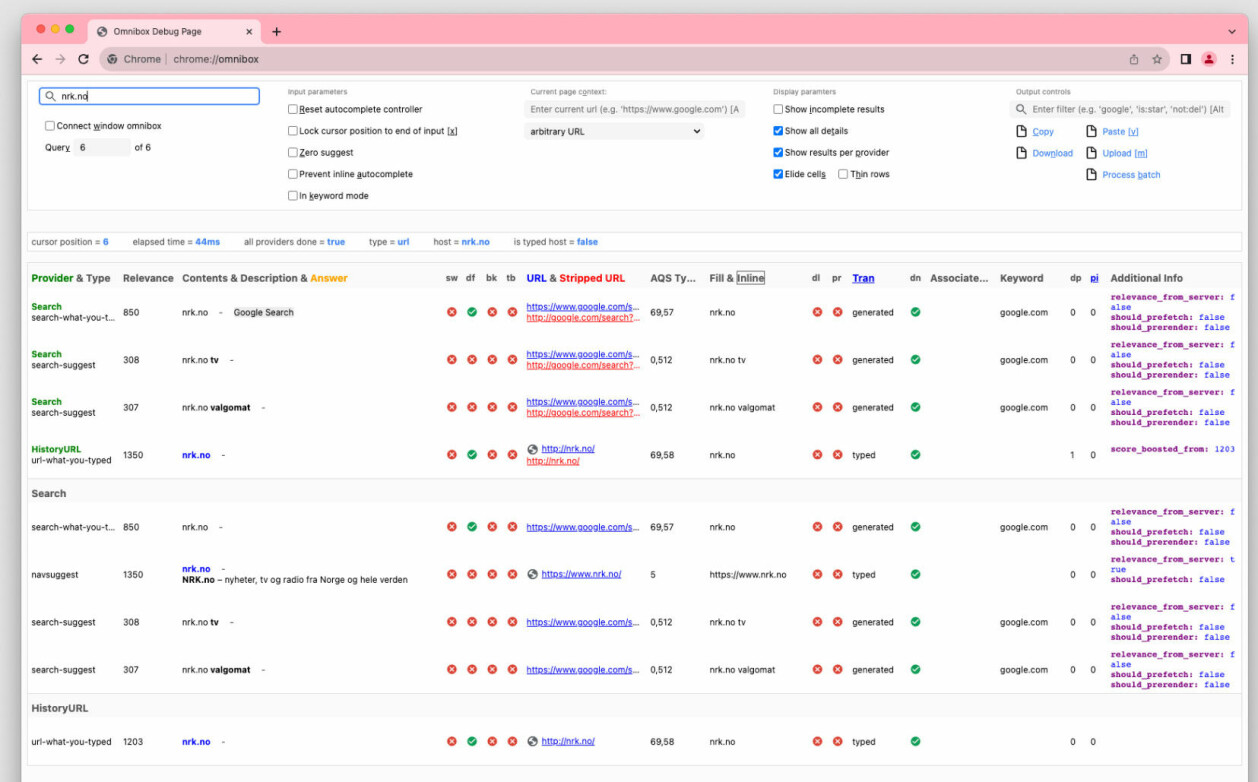Share page using the share icon

click(1134, 59)
